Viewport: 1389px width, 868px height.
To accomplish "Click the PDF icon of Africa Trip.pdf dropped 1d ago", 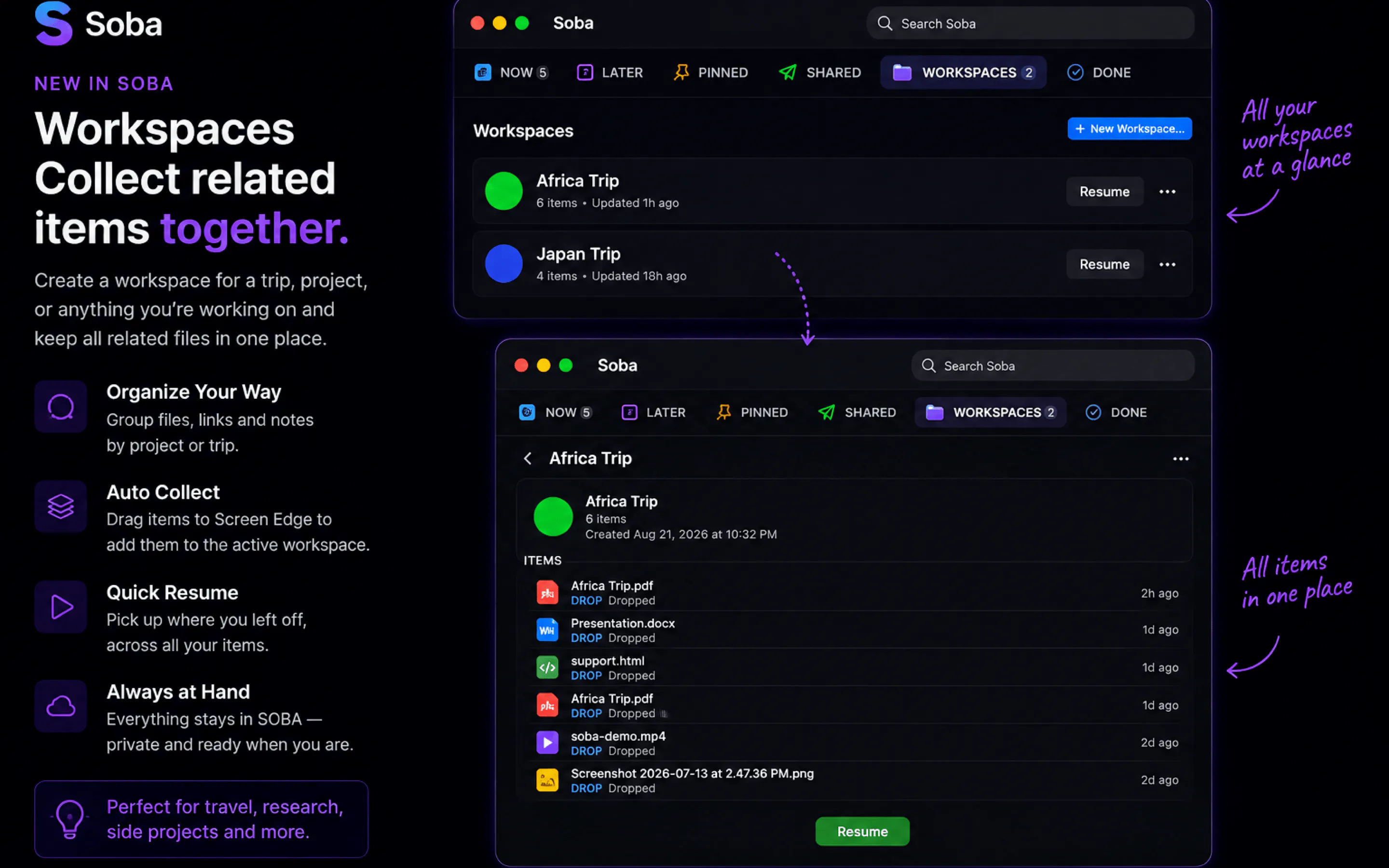I will click(547, 705).
